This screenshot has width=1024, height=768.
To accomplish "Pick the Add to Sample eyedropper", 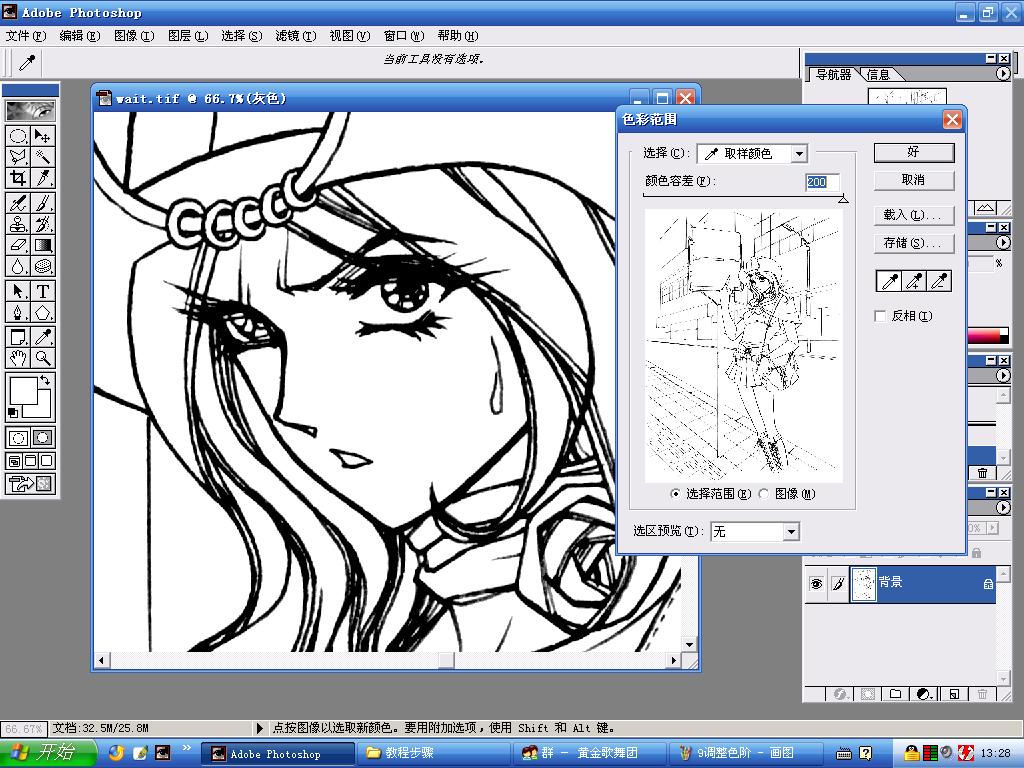I will point(914,281).
